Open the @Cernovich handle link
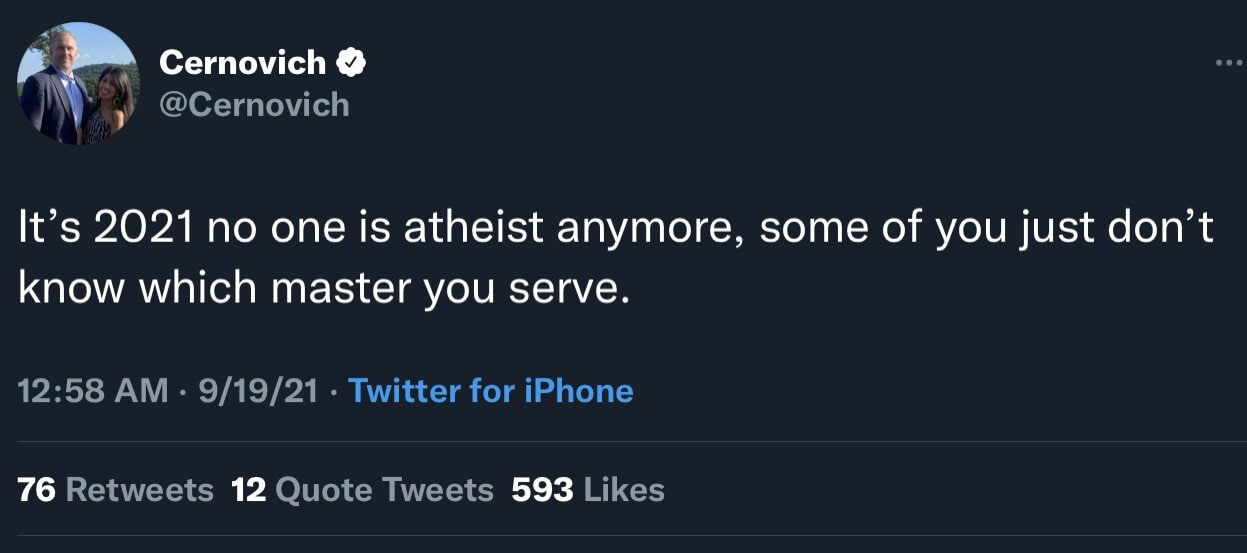Screen dimensions: 1247x553 click(254, 104)
